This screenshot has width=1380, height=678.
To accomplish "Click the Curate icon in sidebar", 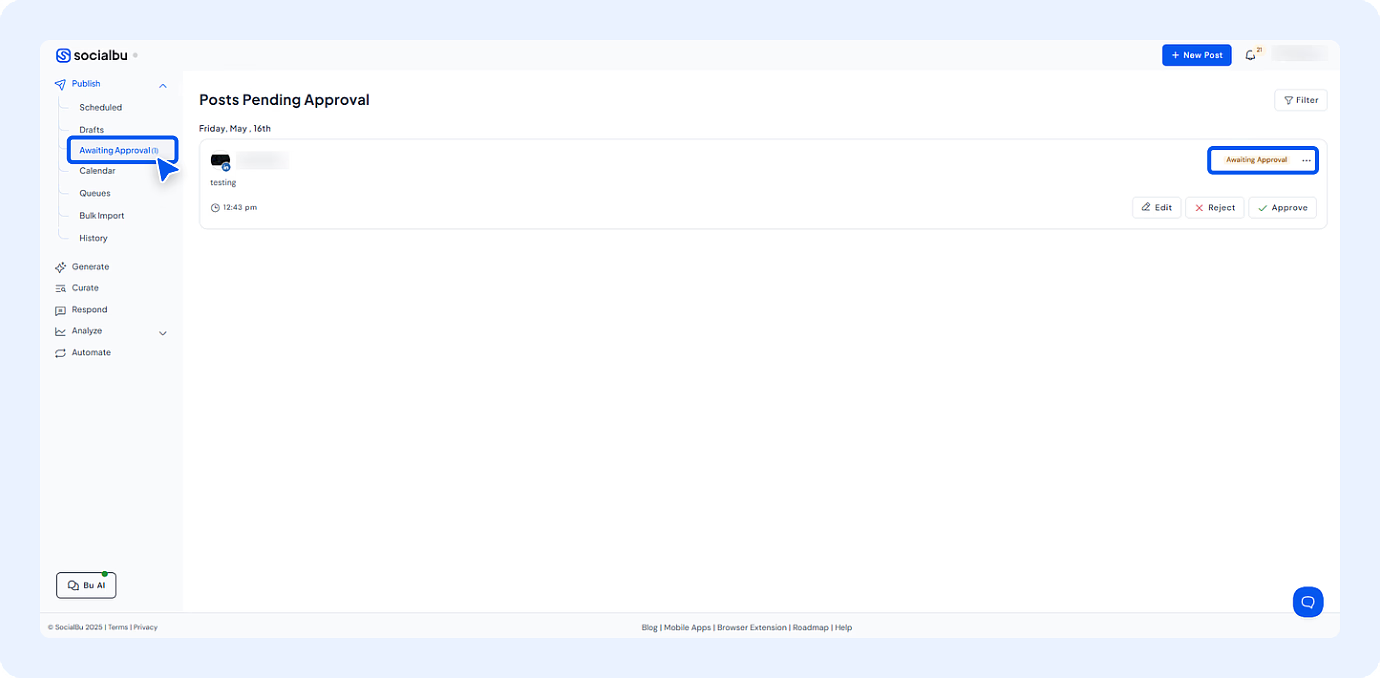I will (x=61, y=288).
